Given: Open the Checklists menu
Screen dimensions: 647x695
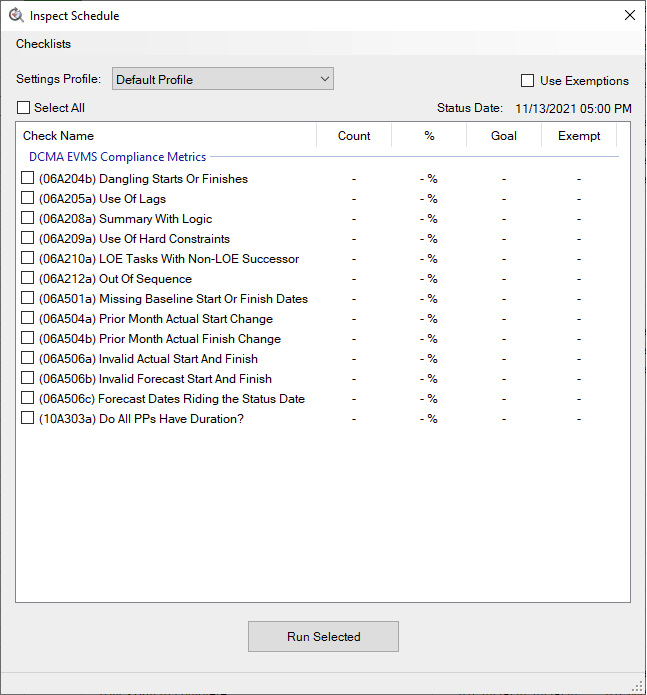Looking at the screenshot, I should pos(43,44).
